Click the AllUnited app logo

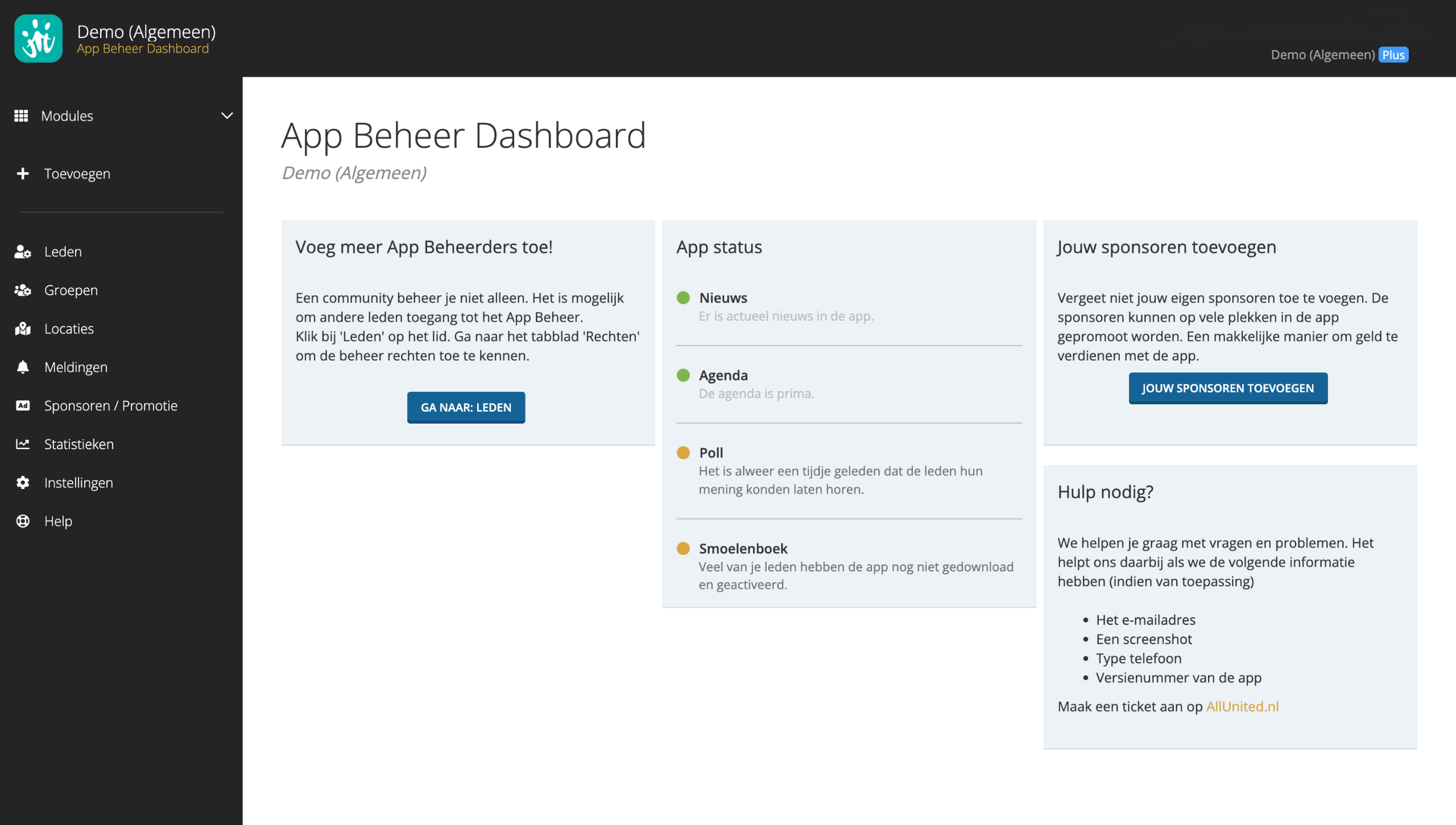[38, 38]
